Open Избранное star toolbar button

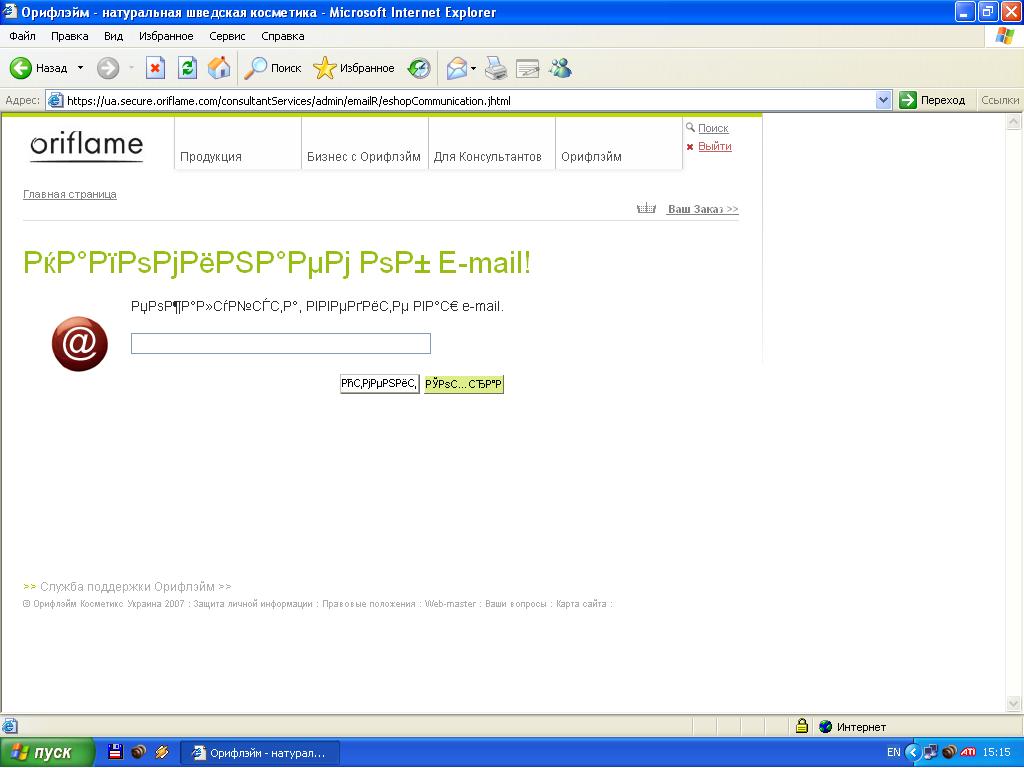click(x=354, y=68)
